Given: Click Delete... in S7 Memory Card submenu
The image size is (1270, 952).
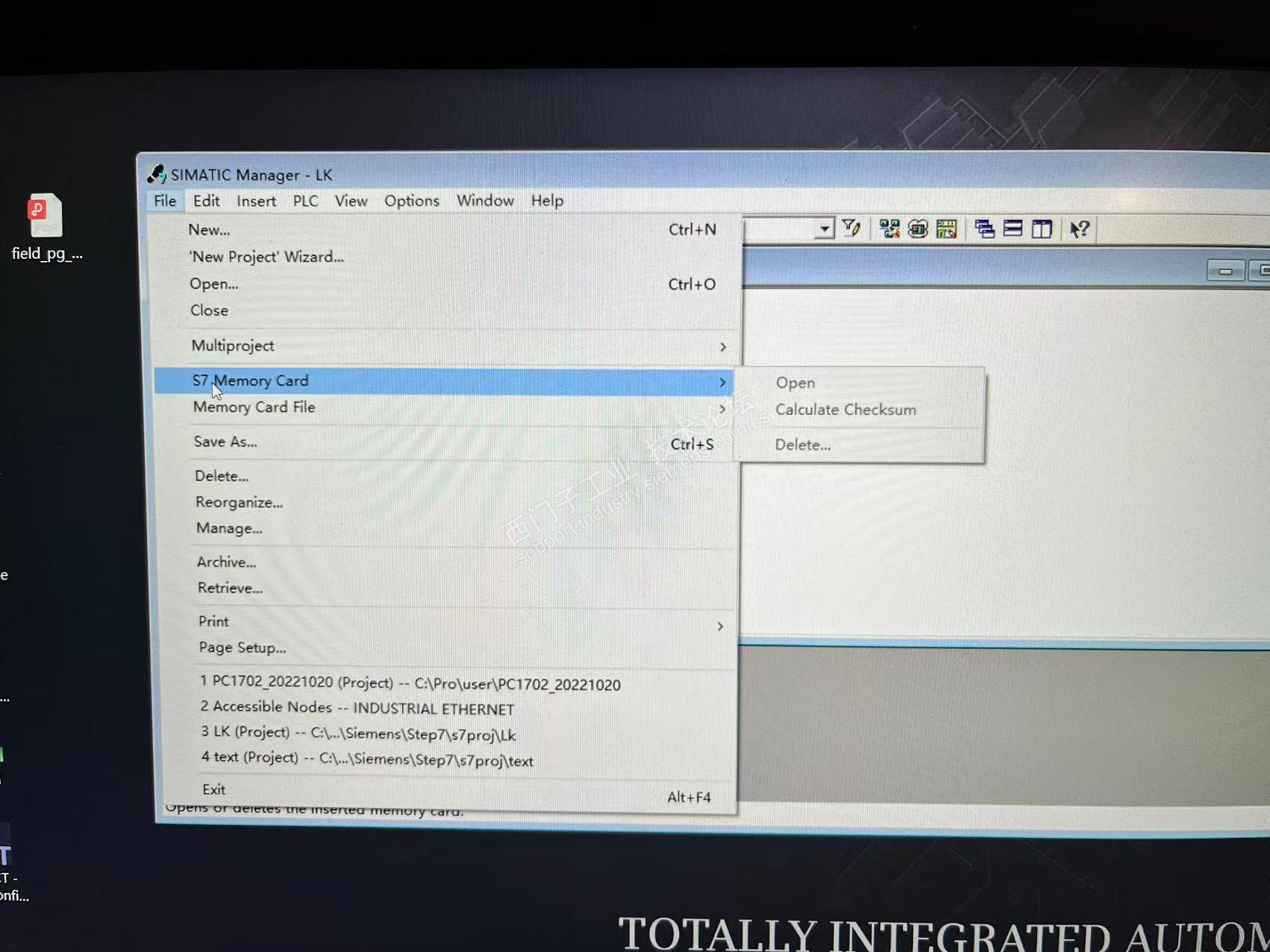Looking at the screenshot, I should pyautogui.click(x=860, y=445).
